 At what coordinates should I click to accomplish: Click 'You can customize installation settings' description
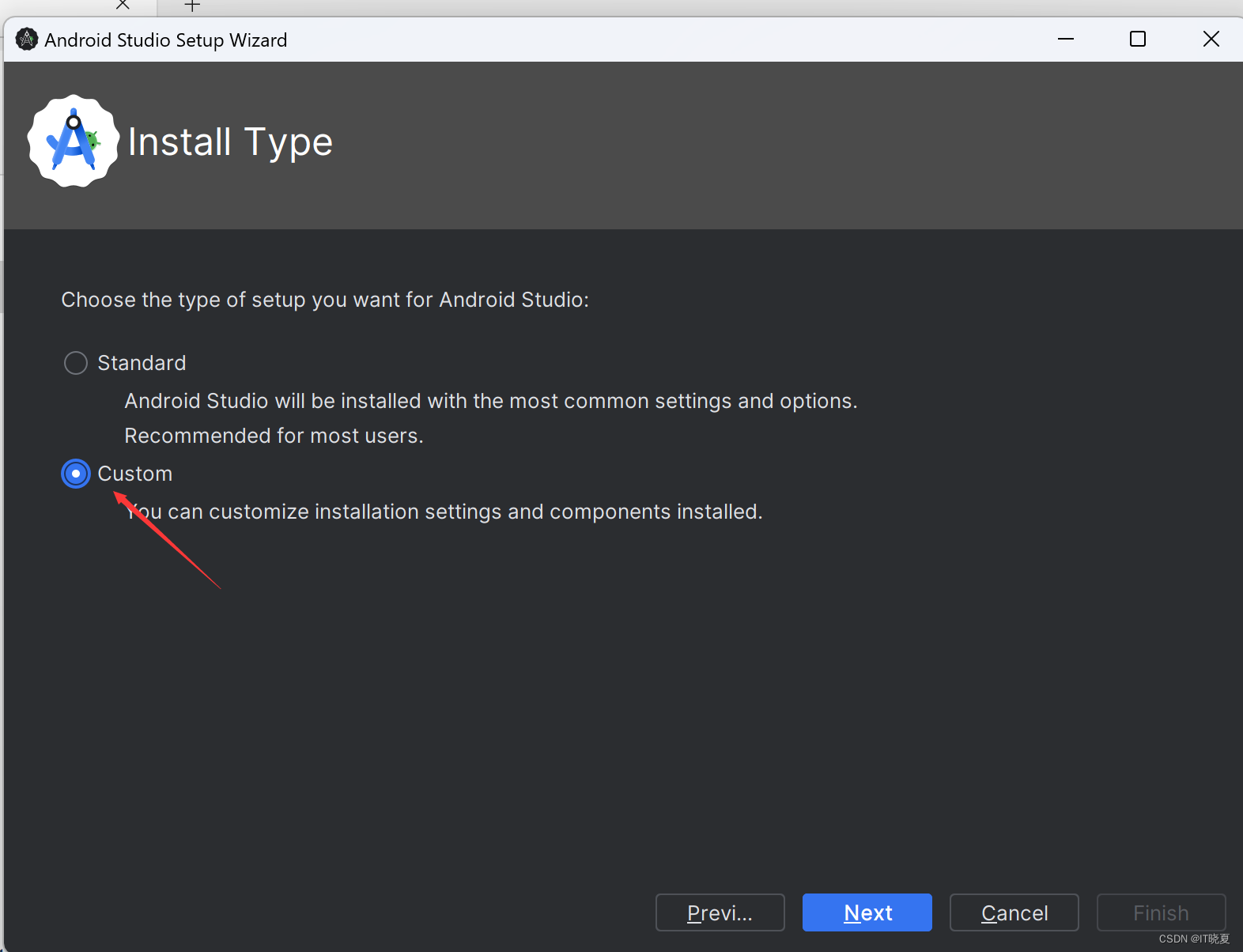click(x=444, y=512)
